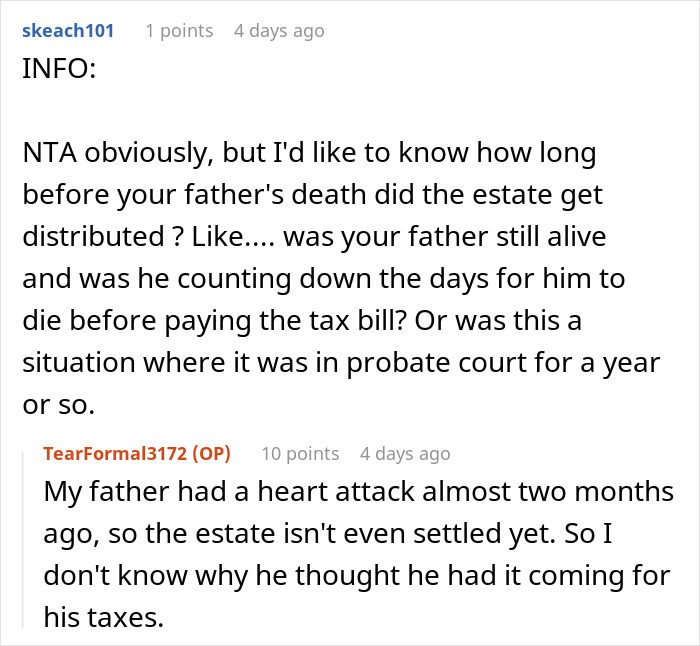Click the "1 points" score on skeach101's comment
Screen dimensions: 700x646
pyautogui.click(x=179, y=31)
